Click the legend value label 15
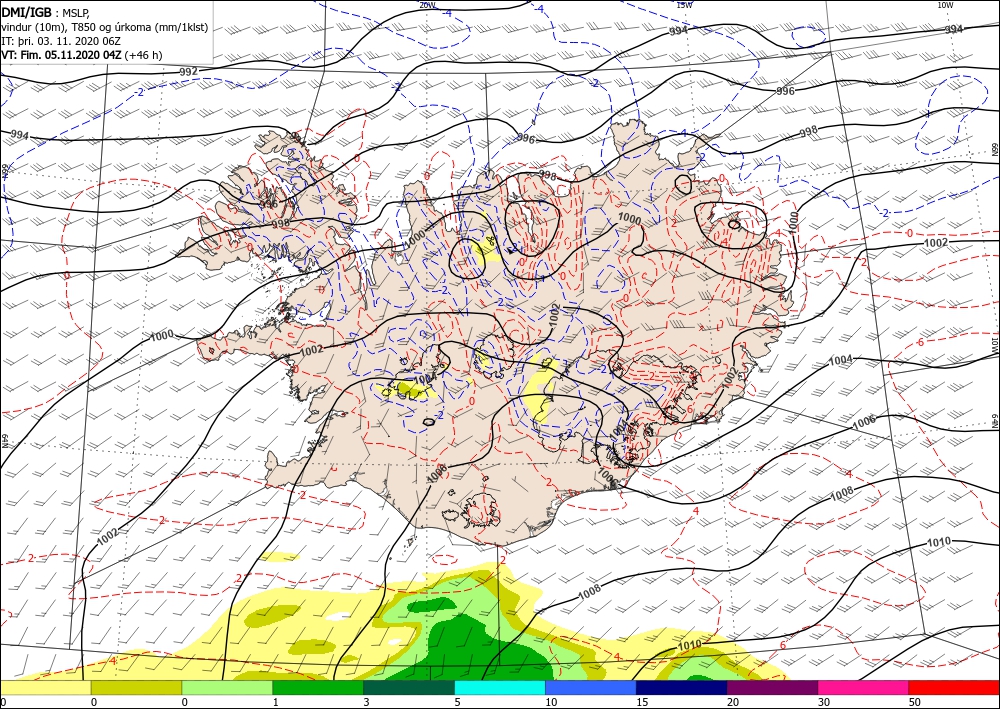Screen dimensions: 1000x709 coord(642,702)
